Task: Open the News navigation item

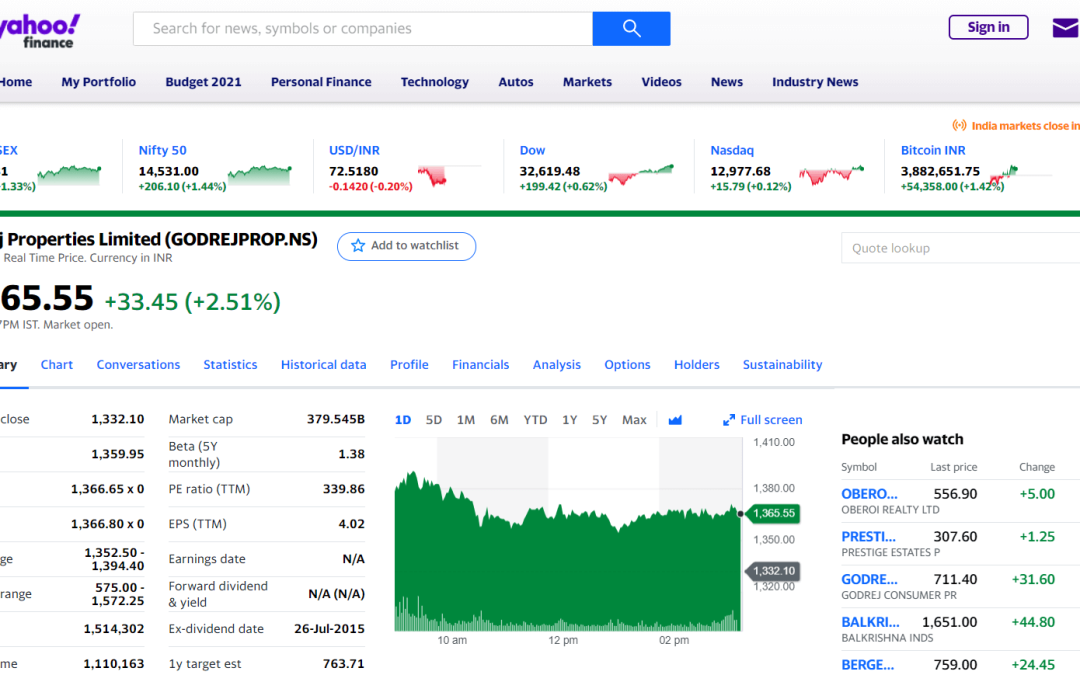Action: pyautogui.click(x=727, y=82)
